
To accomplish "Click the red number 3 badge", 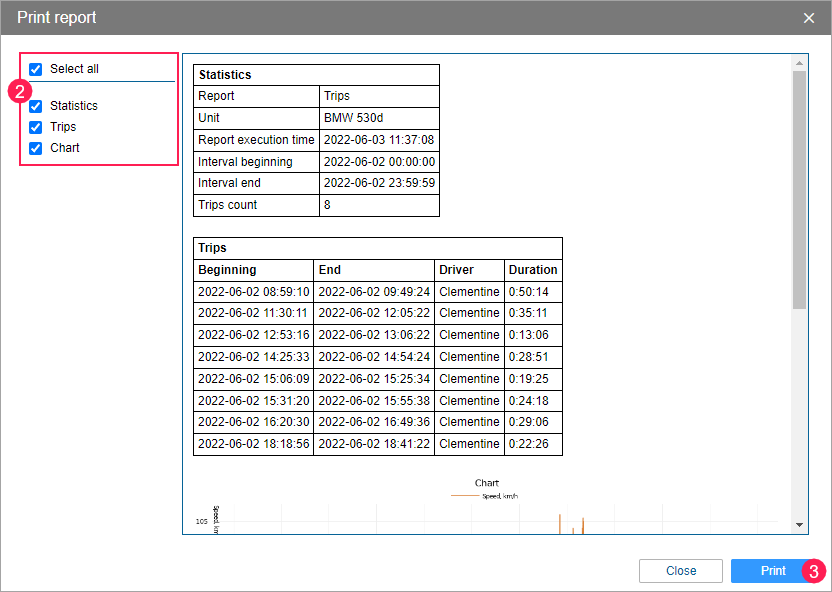I will tap(814, 571).
